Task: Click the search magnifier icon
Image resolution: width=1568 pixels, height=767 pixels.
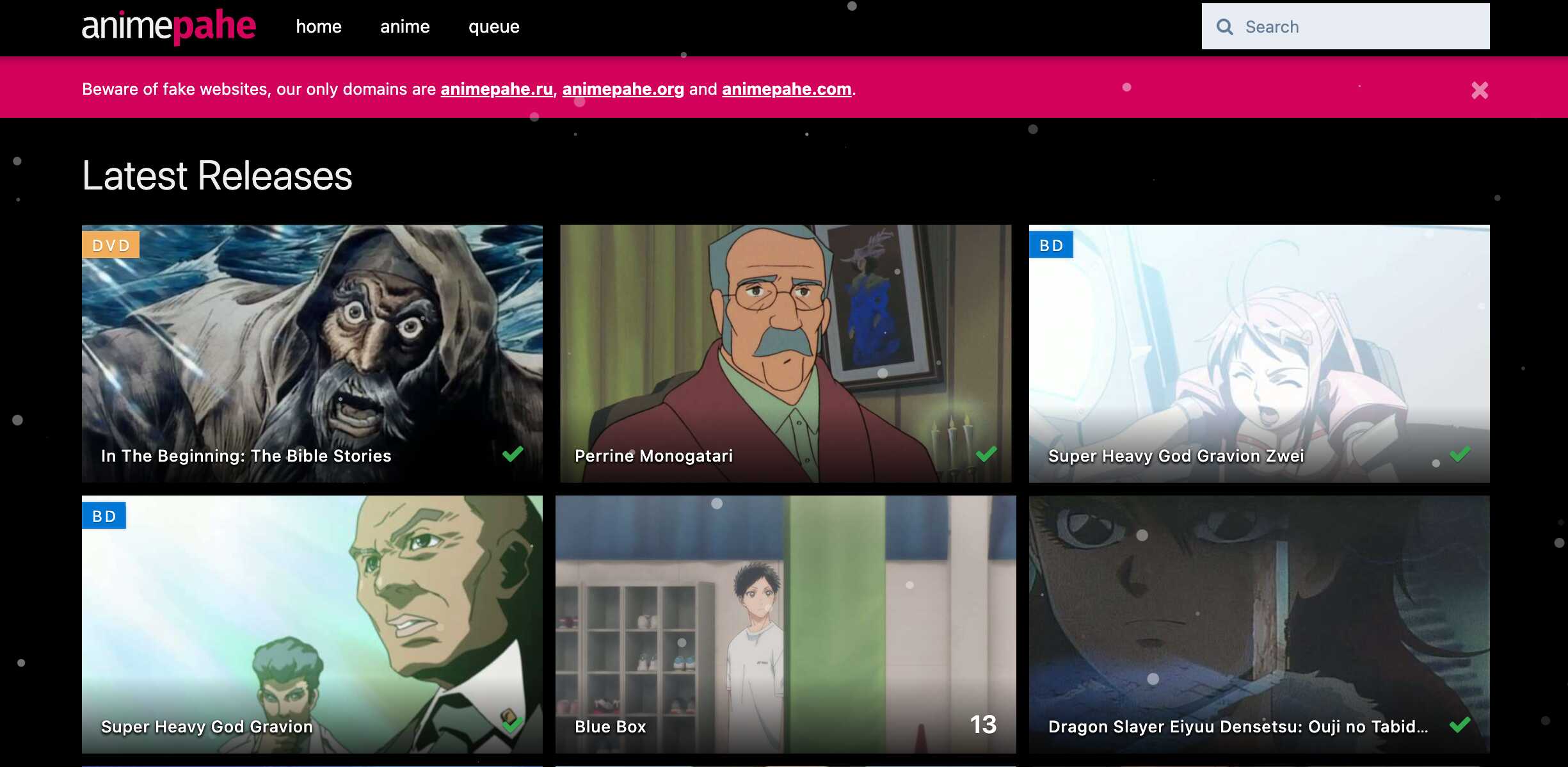Action: [x=1224, y=27]
